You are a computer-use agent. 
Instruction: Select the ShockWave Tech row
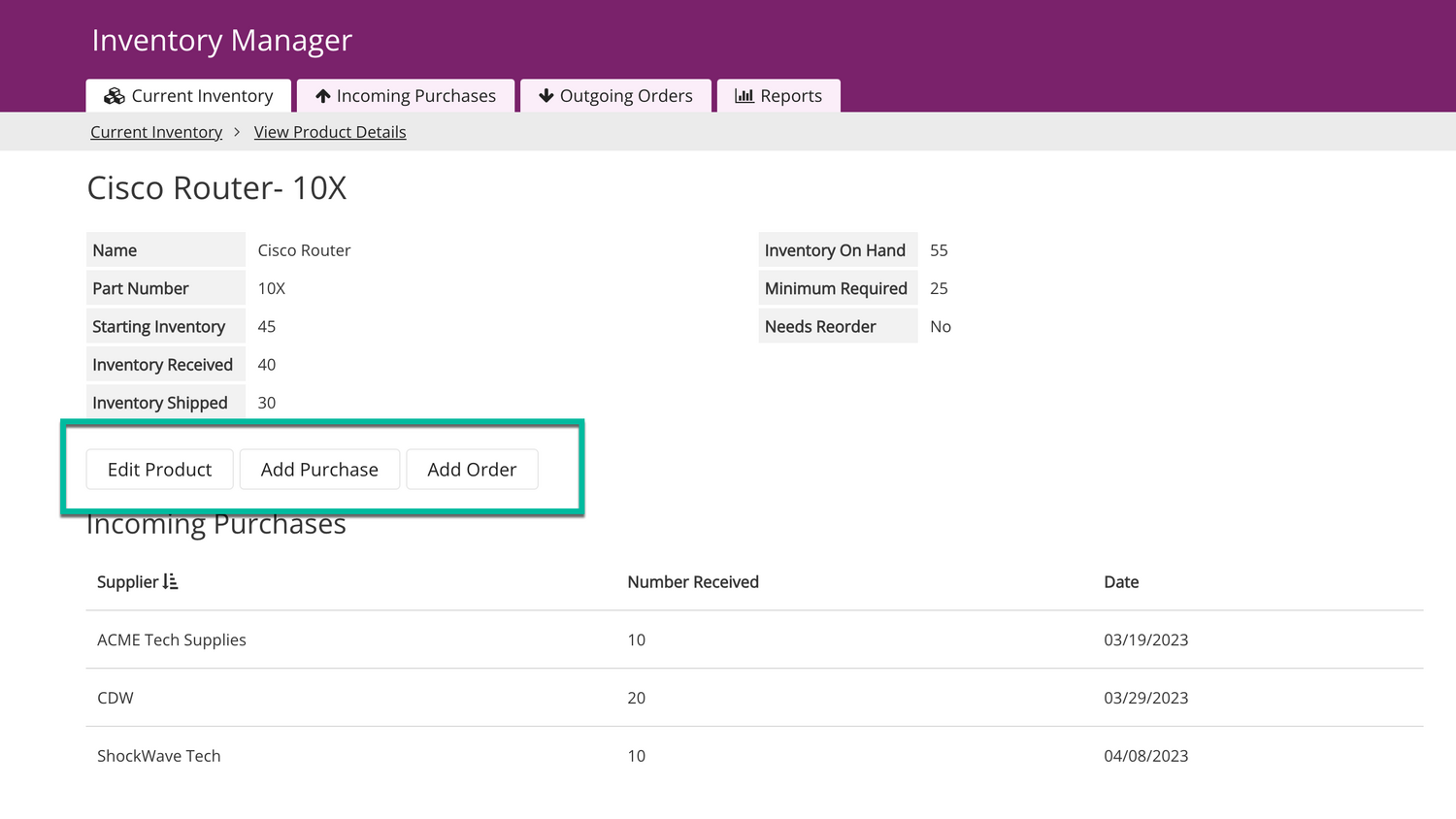[159, 756]
